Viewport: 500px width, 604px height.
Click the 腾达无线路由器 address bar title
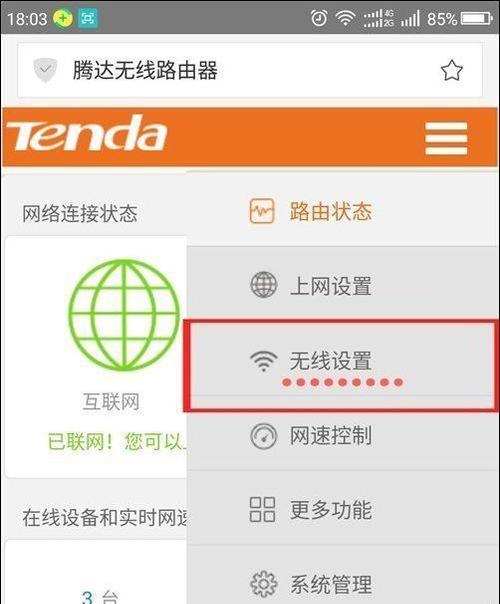pyautogui.click(x=145, y=70)
